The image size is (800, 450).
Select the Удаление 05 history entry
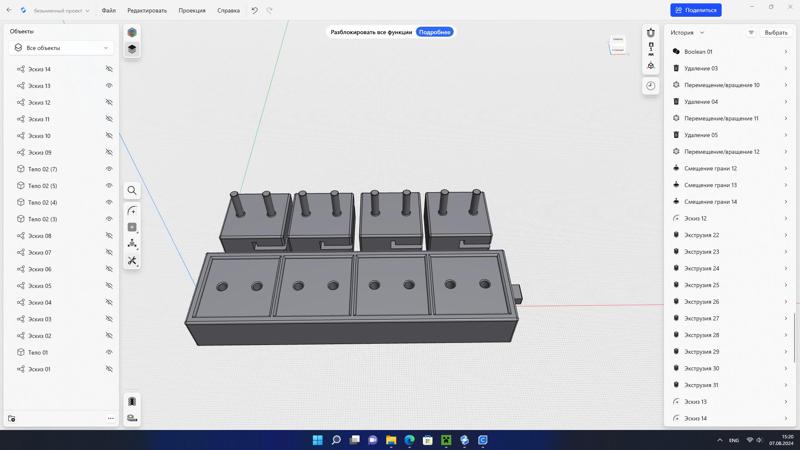[x=730, y=135]
